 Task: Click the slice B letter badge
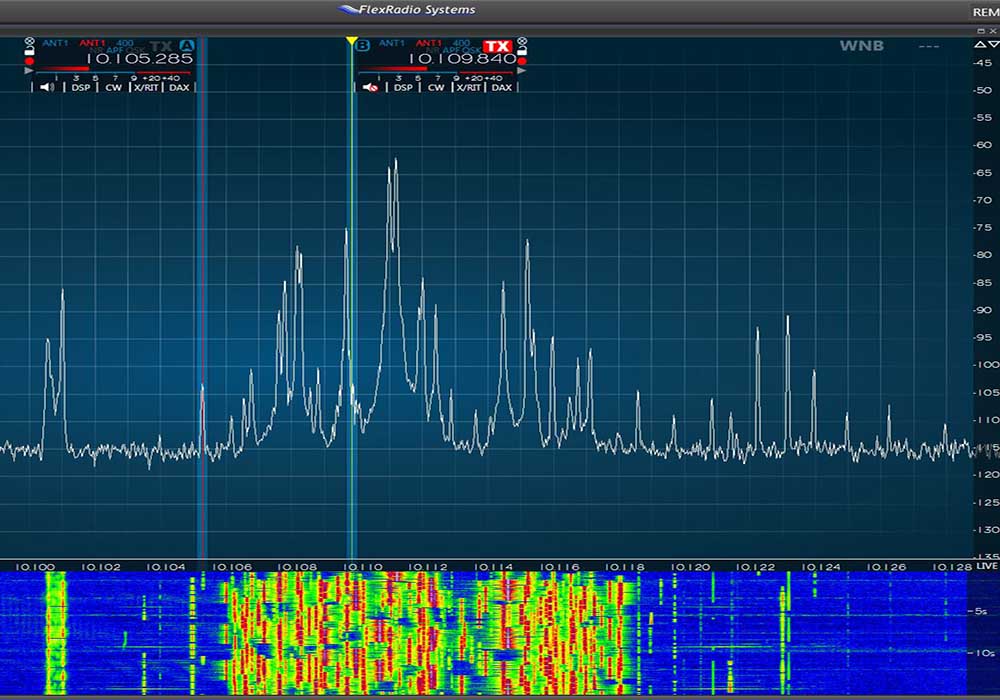coord(362,45)
